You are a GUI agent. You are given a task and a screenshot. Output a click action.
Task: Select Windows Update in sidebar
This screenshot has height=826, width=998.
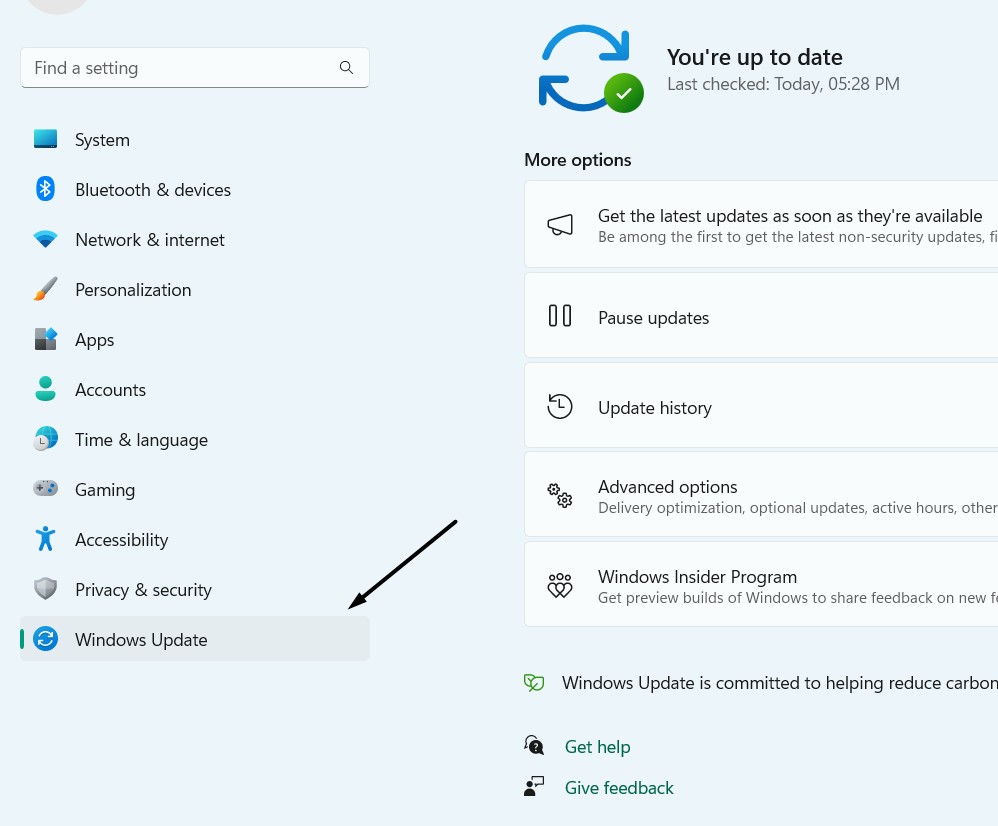pos(141,640)
